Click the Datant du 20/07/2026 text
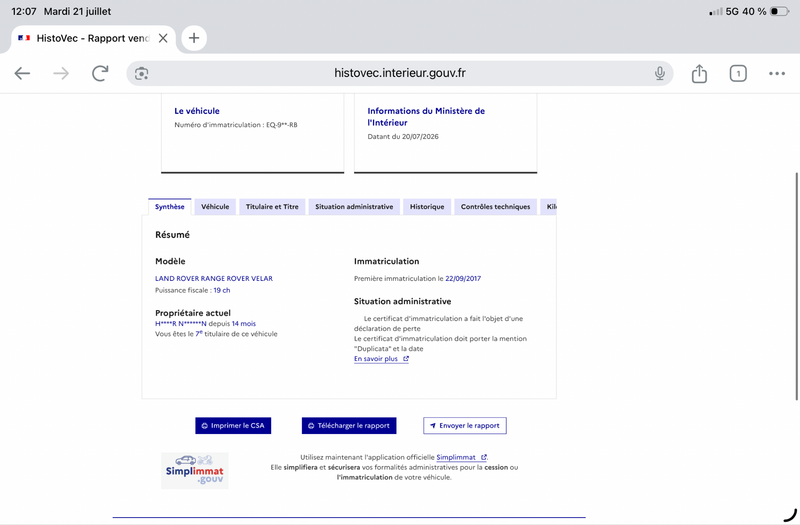Screen dimensions: 800x525 [x=403, y=136]
